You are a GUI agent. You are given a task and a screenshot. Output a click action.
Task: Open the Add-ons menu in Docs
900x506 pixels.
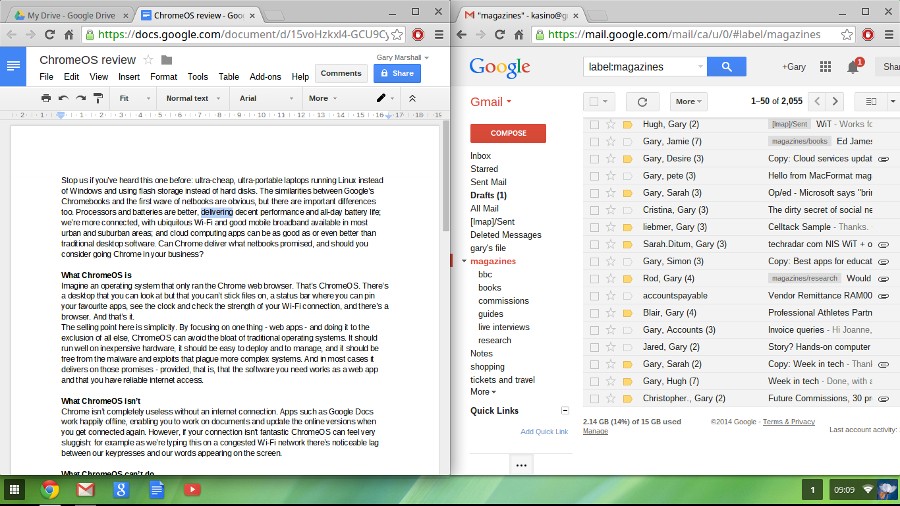click(265, 77)
